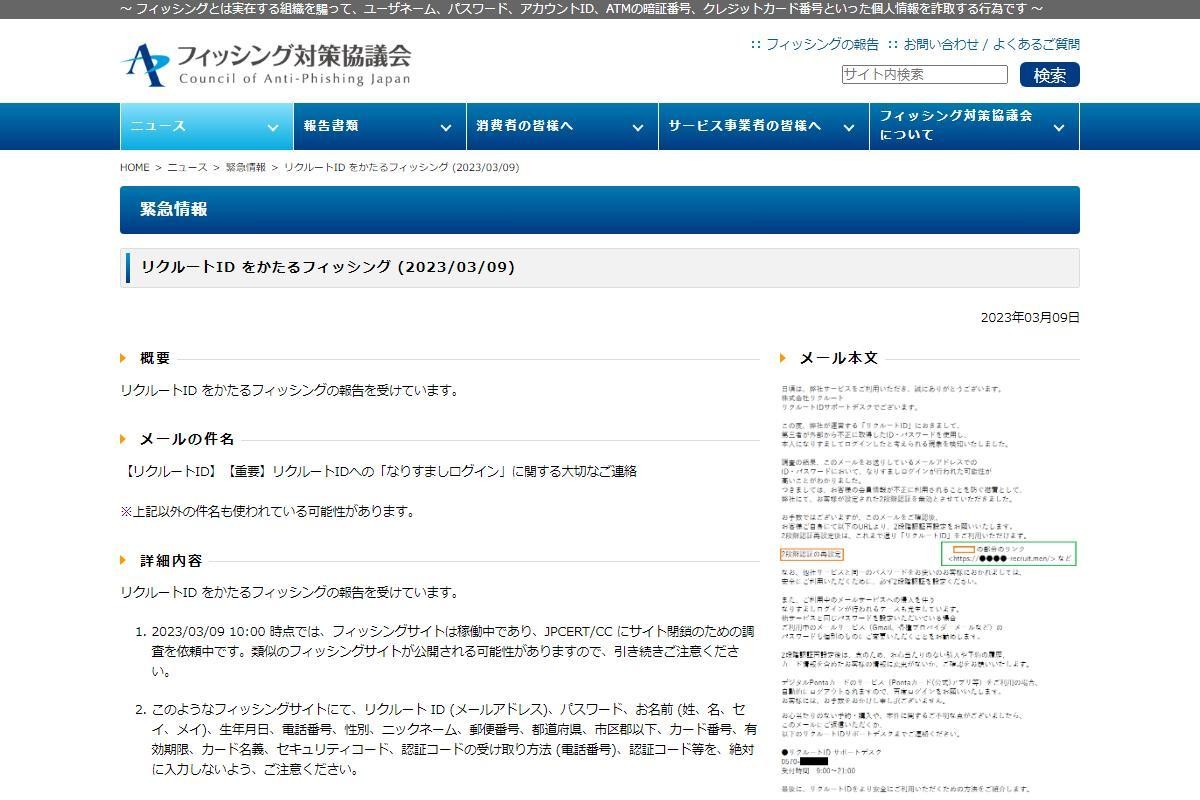The height and width of the screenshot is (800, 1200).
Task: Focus the サイト内検索 search field
Action: 924,75
